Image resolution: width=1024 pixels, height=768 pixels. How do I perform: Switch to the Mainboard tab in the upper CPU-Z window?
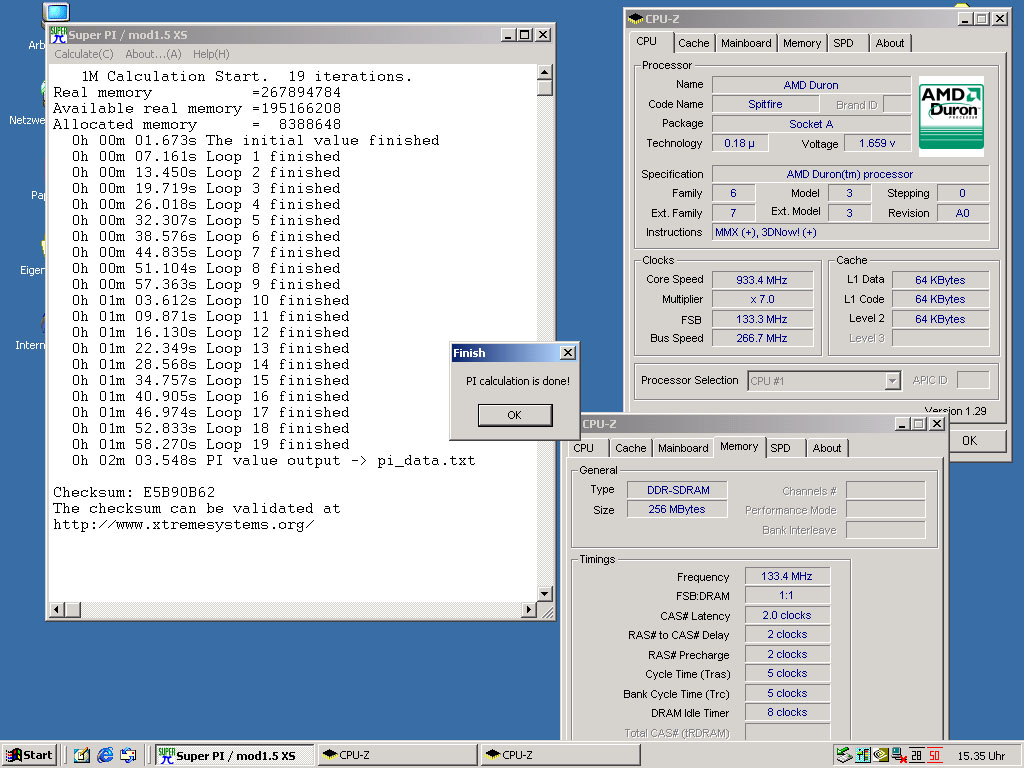(x=746, y=43)
